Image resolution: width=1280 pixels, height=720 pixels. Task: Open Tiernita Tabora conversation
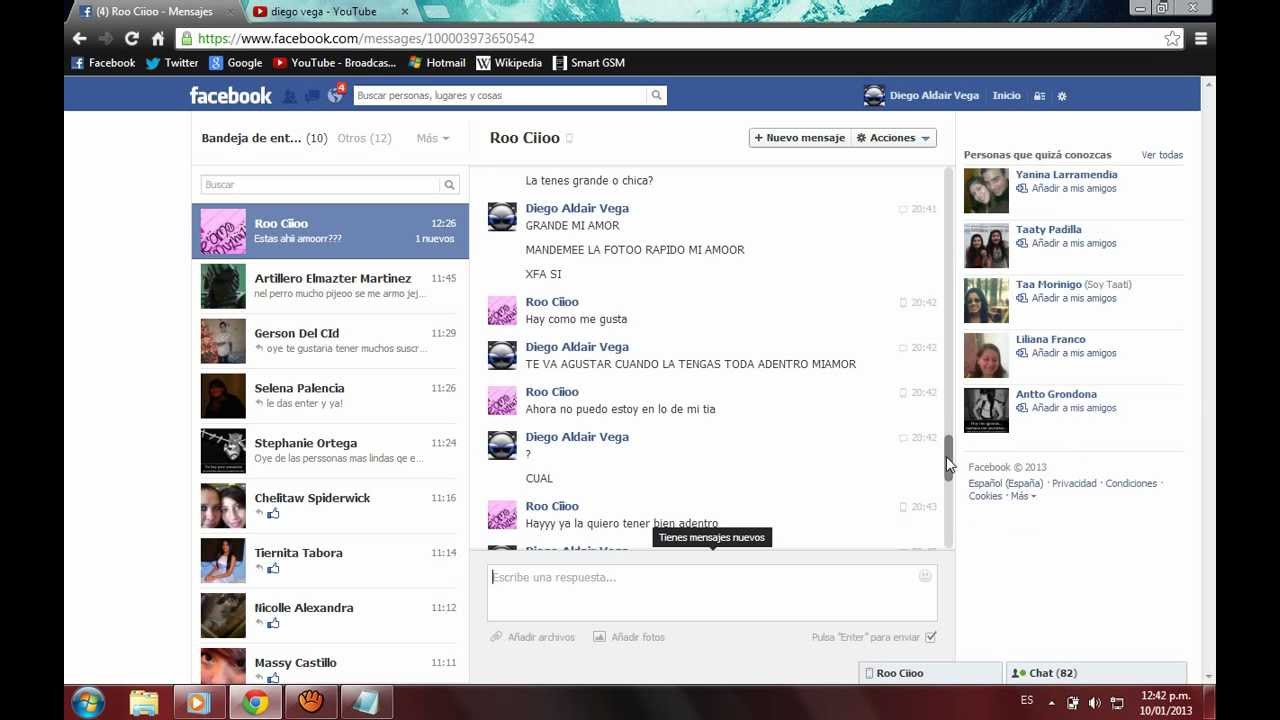tap(330, 561)
